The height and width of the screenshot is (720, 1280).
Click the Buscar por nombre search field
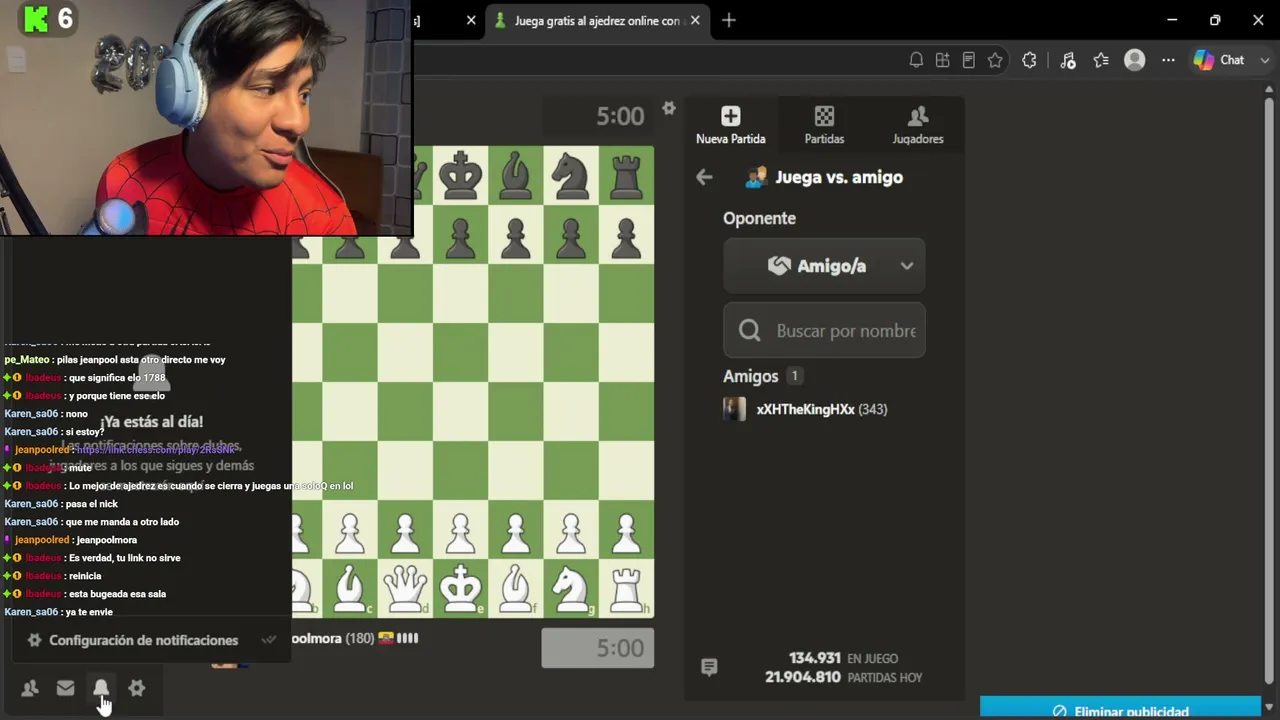[824, 331]
